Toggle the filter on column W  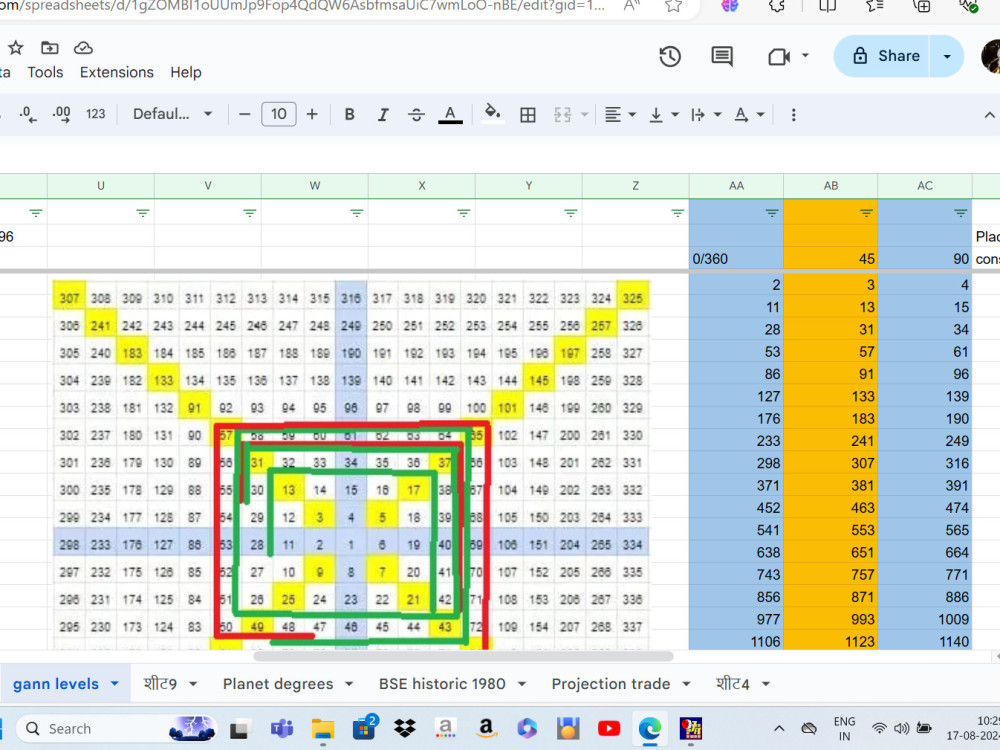point(357,213)
